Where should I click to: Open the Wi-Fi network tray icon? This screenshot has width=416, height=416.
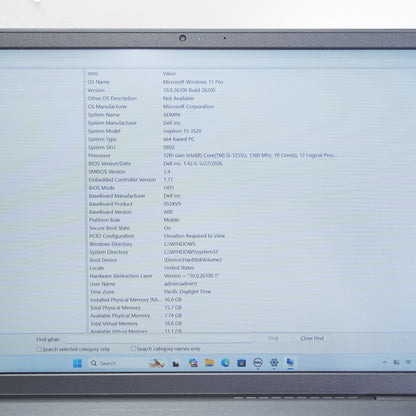tap(408, 362)
